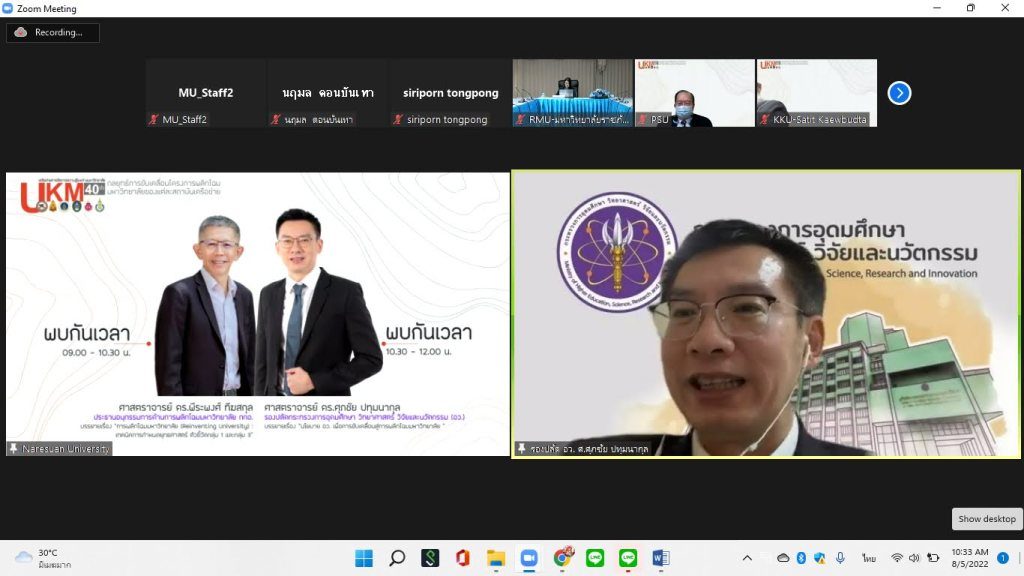The width and height of the screenshot is (1024, 576).
Task: Open the Windows Start menu
Action: [364, 558]
